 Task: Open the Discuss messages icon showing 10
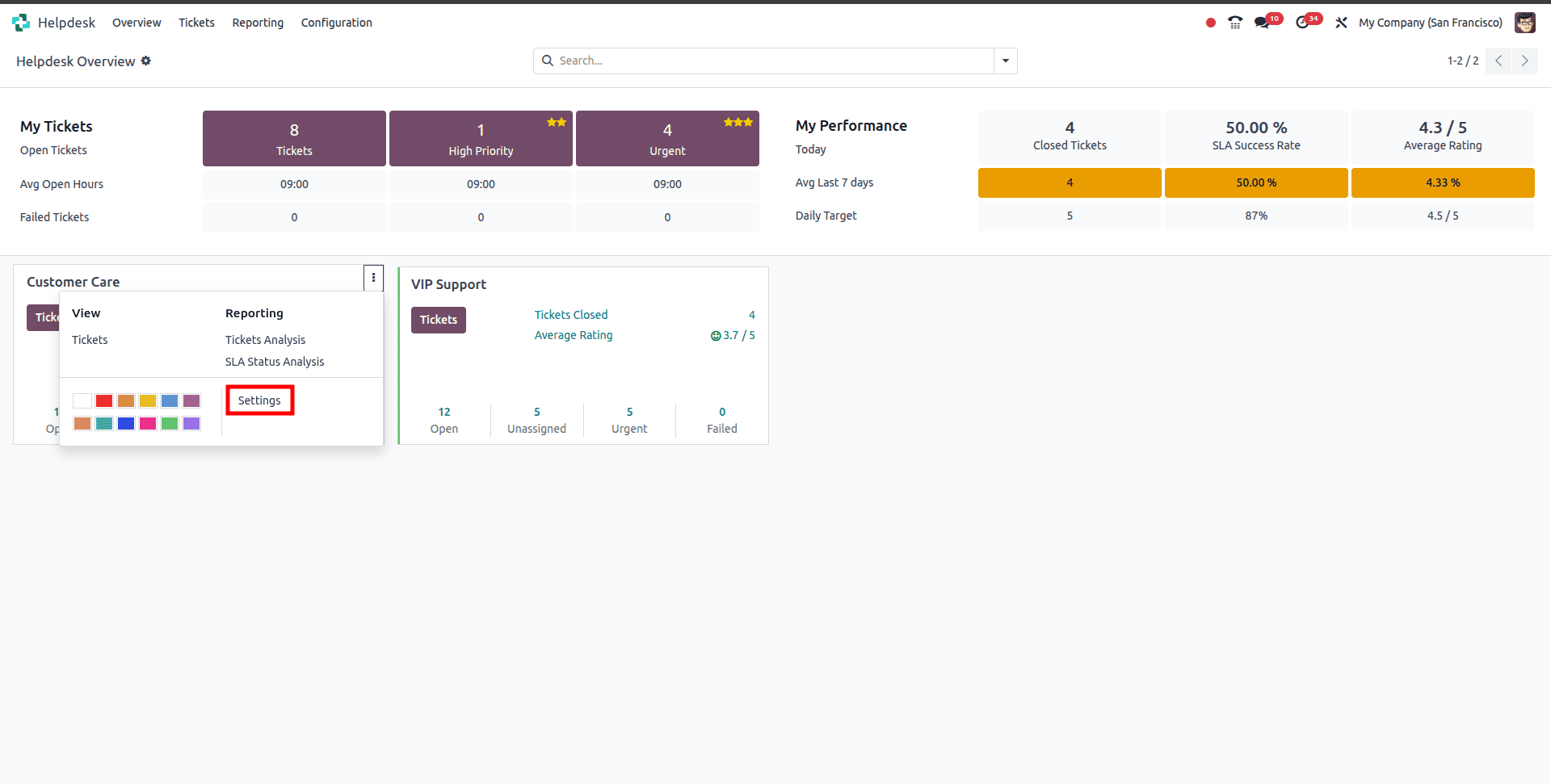tap(1263, 23)
